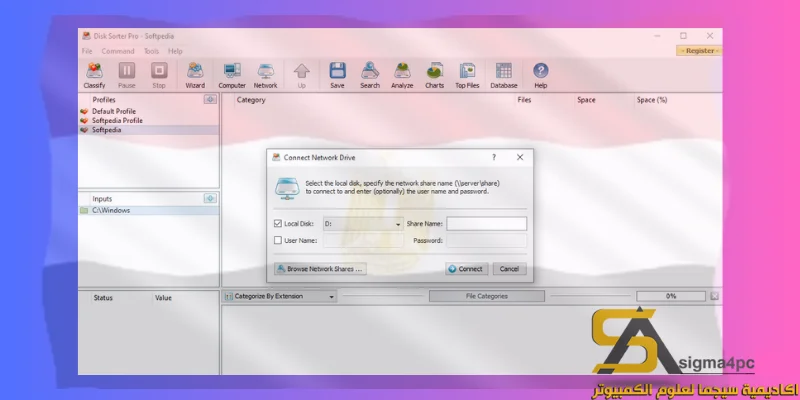Click the Cancel button
800x400 pixels.
pyautogui.click(x=509, y=269)
